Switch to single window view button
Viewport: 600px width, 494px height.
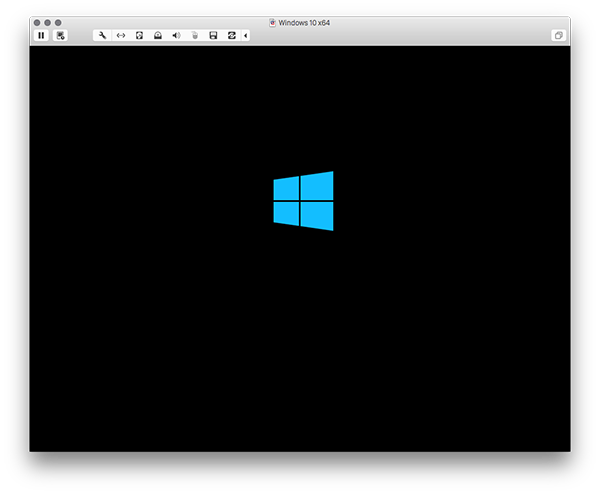coord(558,36)
